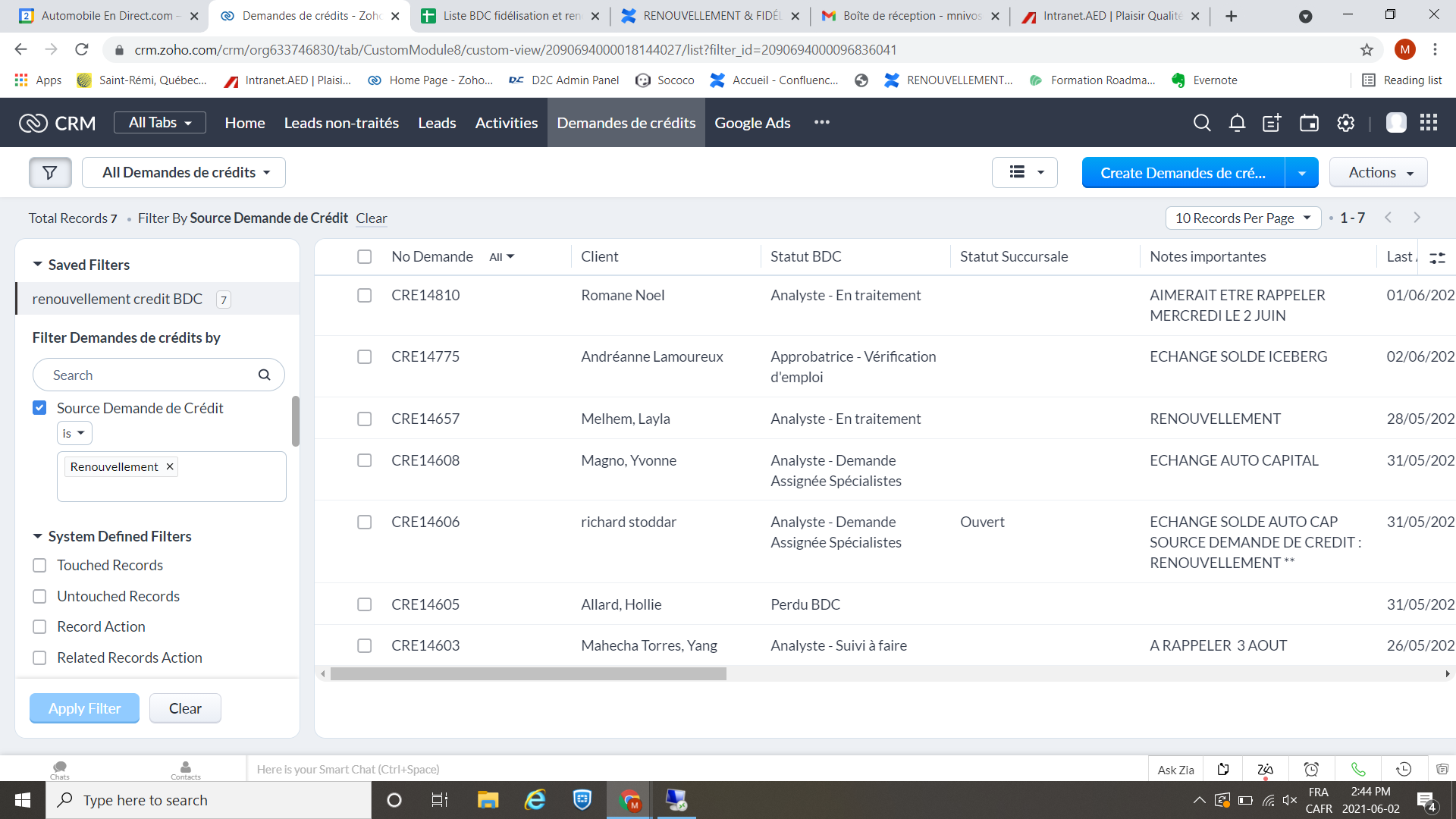Select the checkbox for CRE14810
This screenshot has height=819, width=1456.
tap(365, 296)
